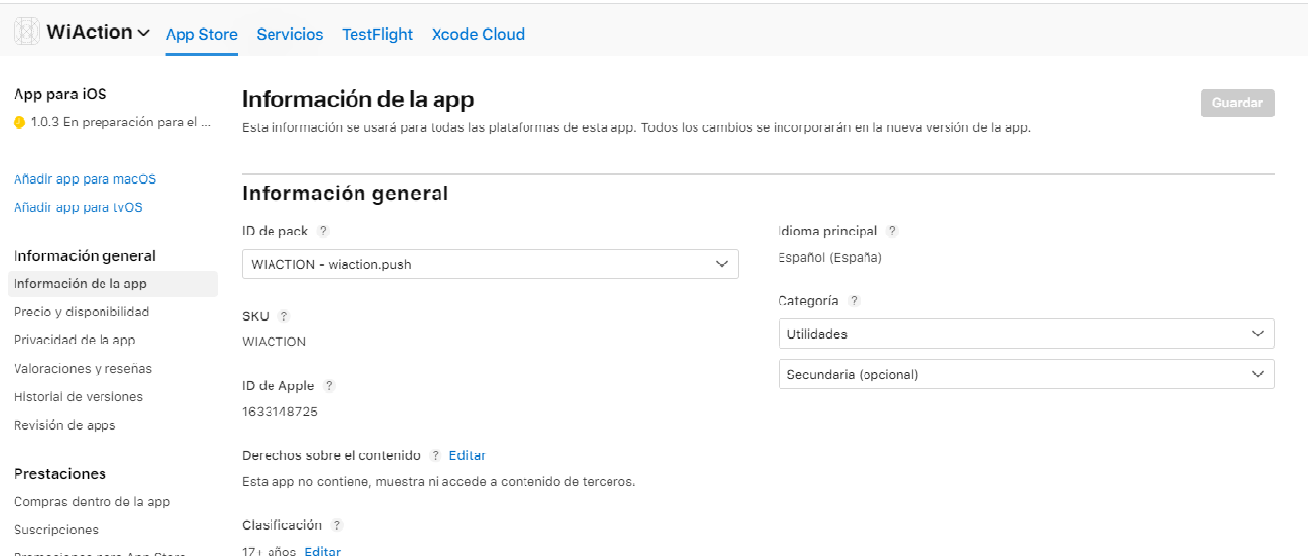Click Añadir app para tvOS
Screen dimensions: 1308x556
pos(78,207)
